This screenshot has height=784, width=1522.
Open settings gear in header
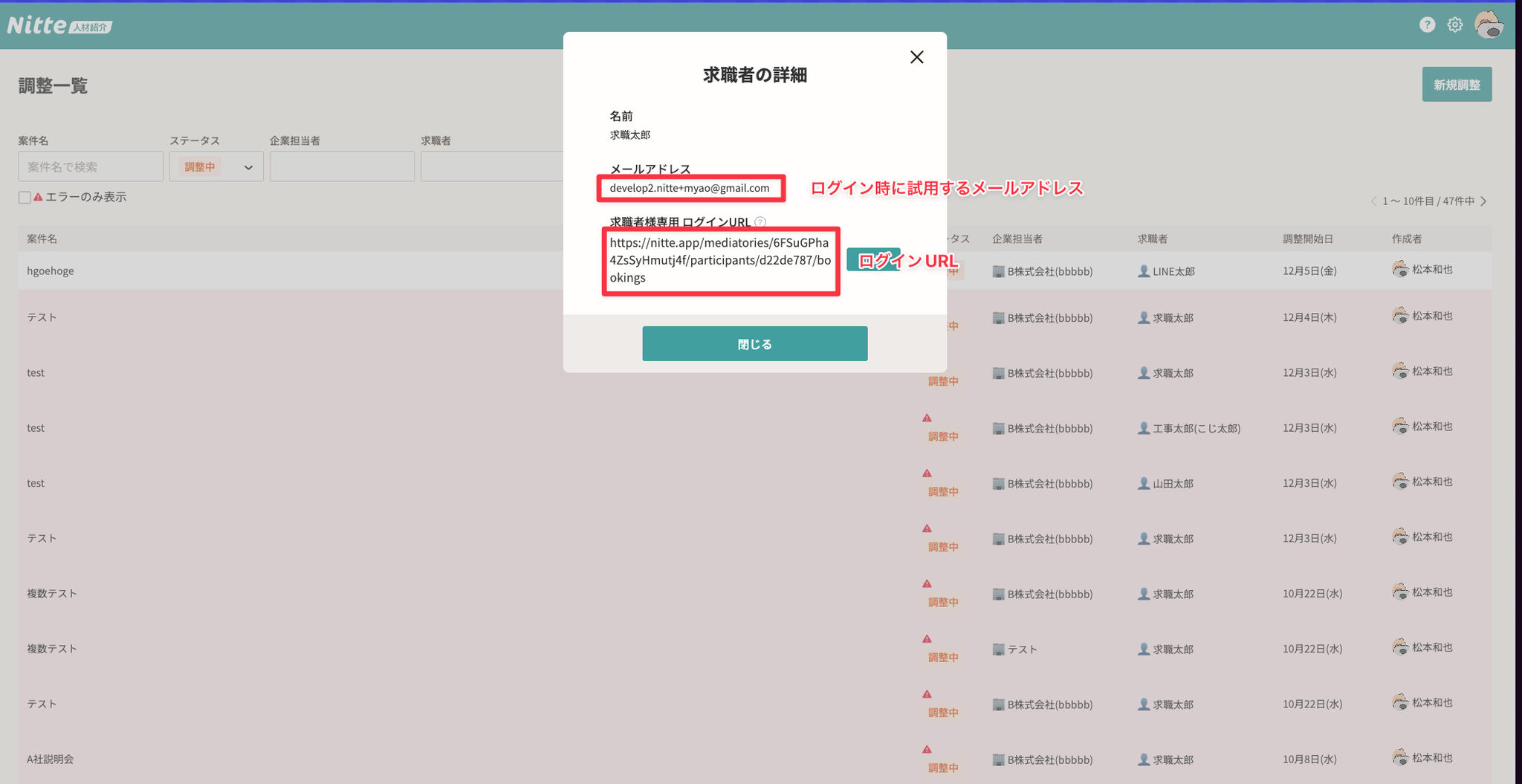1454,25
